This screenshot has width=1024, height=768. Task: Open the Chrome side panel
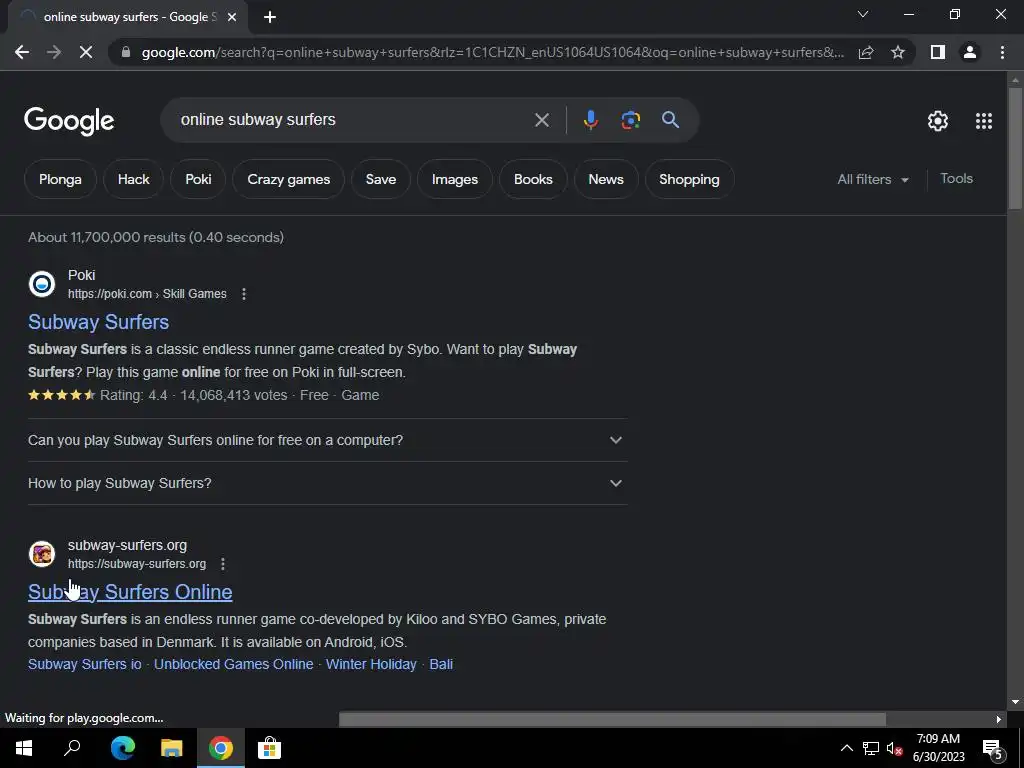pos(938,52)
